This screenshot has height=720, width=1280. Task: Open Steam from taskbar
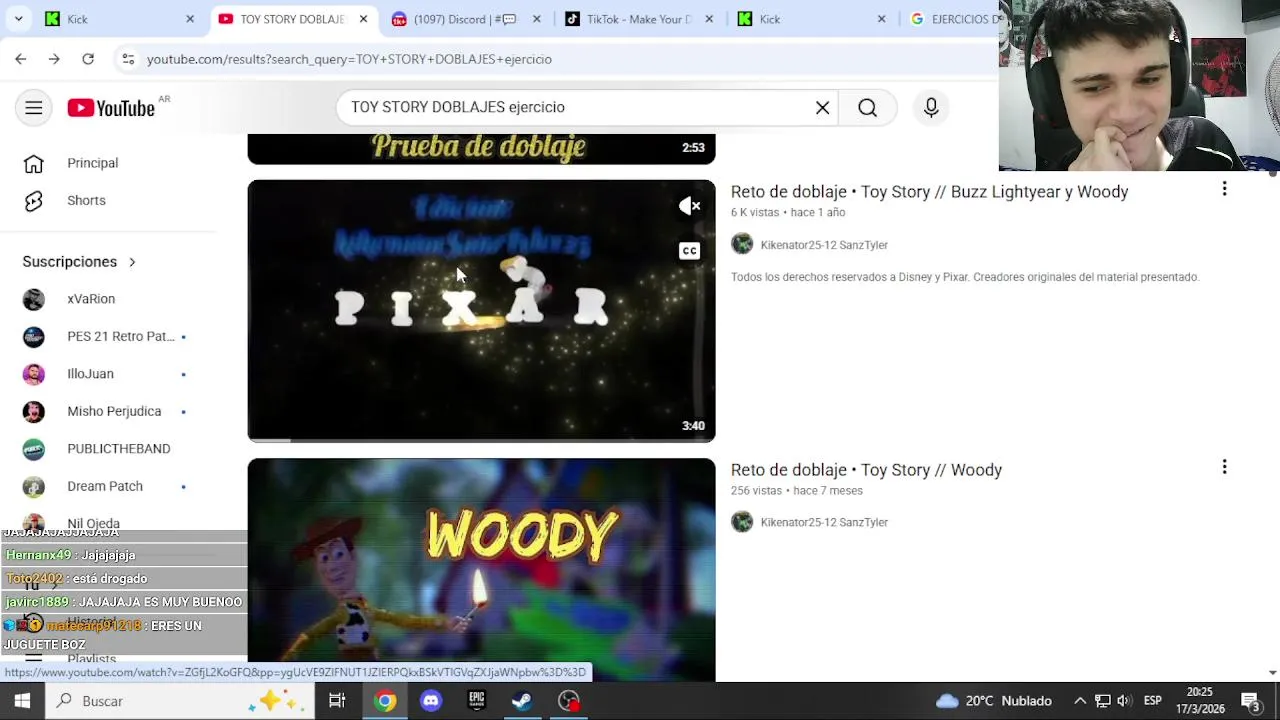click(x=522, y=701)
